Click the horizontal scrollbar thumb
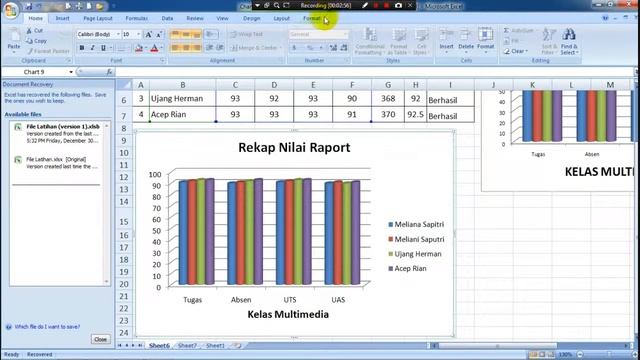Viewport: 640px width, 360px height. (497, 346)
